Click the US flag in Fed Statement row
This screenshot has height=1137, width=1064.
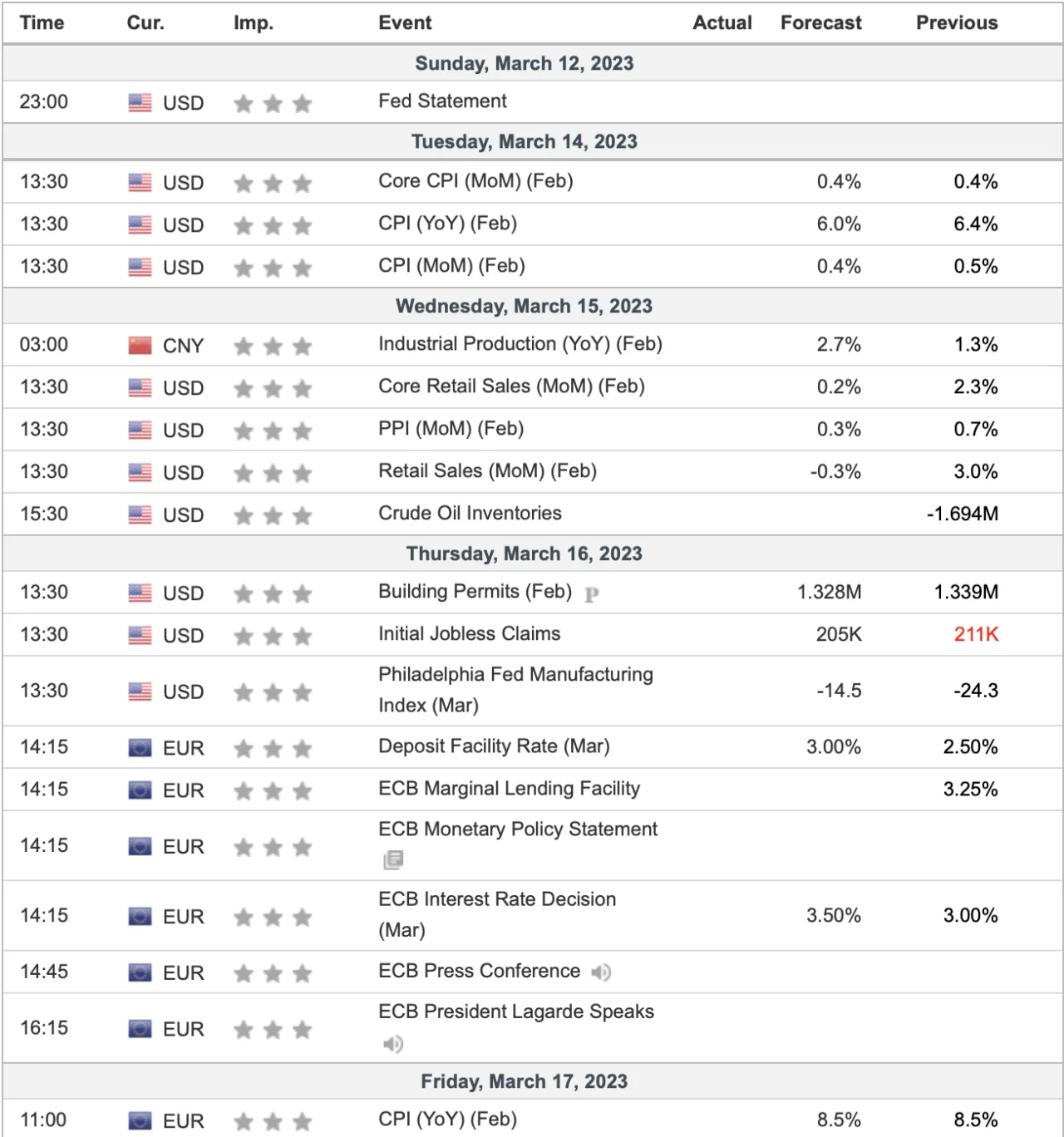pos(140,102)
